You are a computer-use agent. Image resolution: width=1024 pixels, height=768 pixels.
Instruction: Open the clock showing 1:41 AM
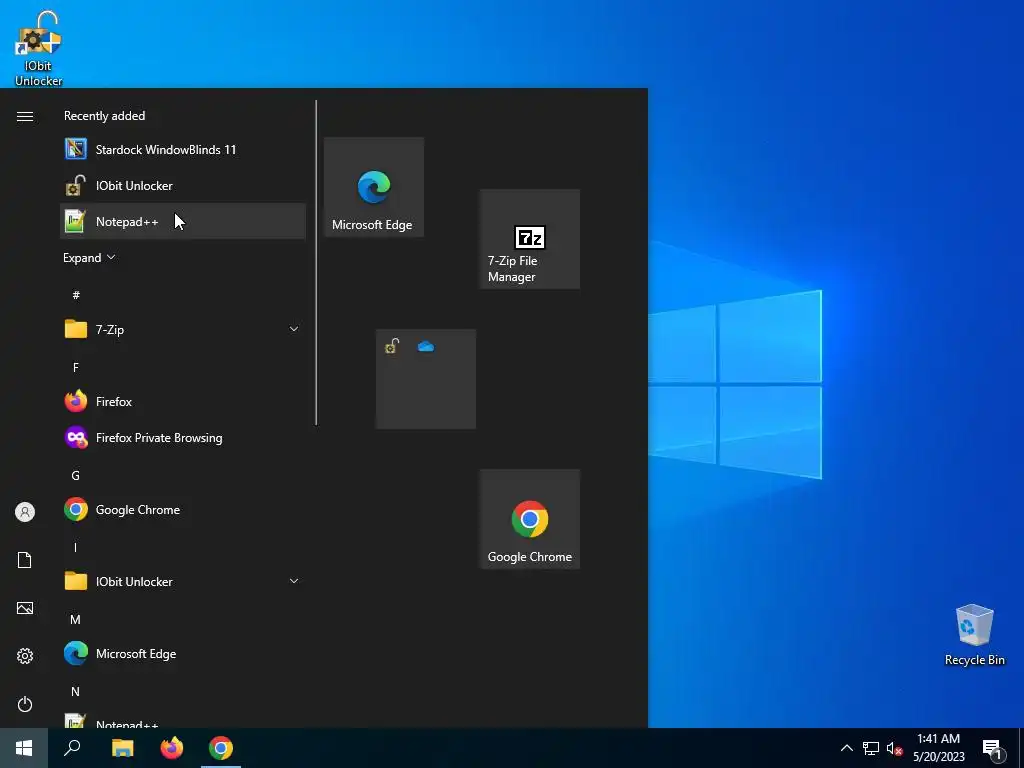coord(938,748)
